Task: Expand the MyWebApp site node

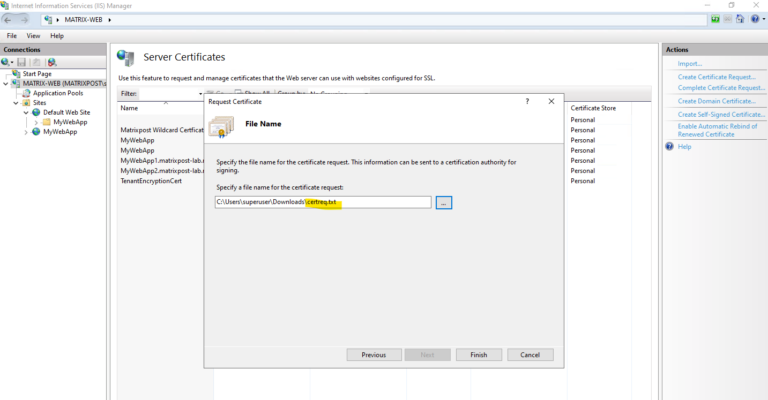Action: point(26,132)
